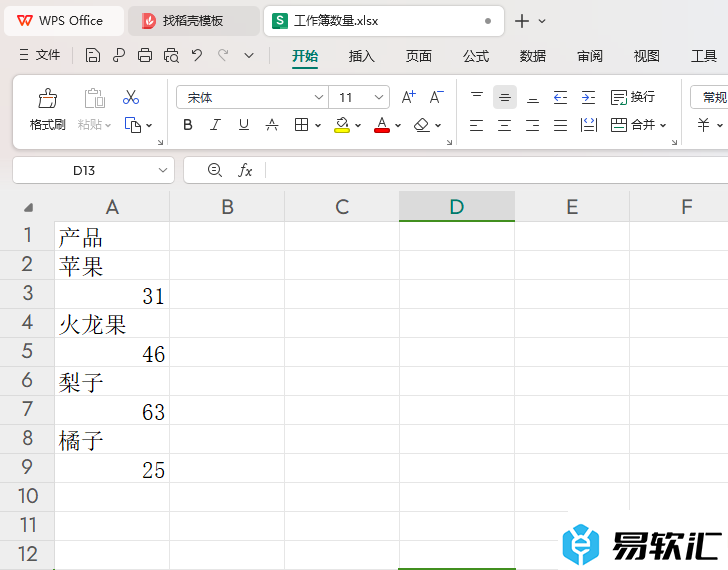Click the Print icon
Image resolution: width=728 pixels, height=570 pixels.
pos(145,56)
